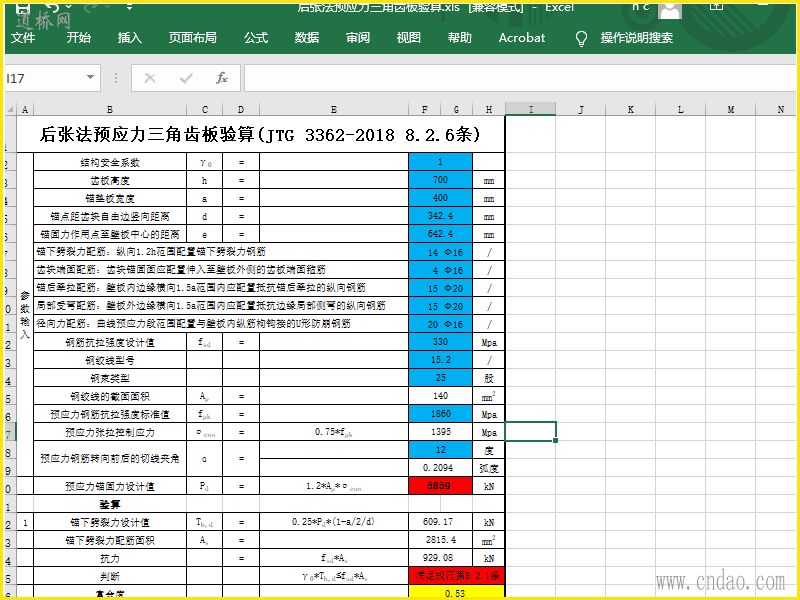800x600 pixels.
Task: Select the cell showing 342.4
Action: (x=440, y=216)
